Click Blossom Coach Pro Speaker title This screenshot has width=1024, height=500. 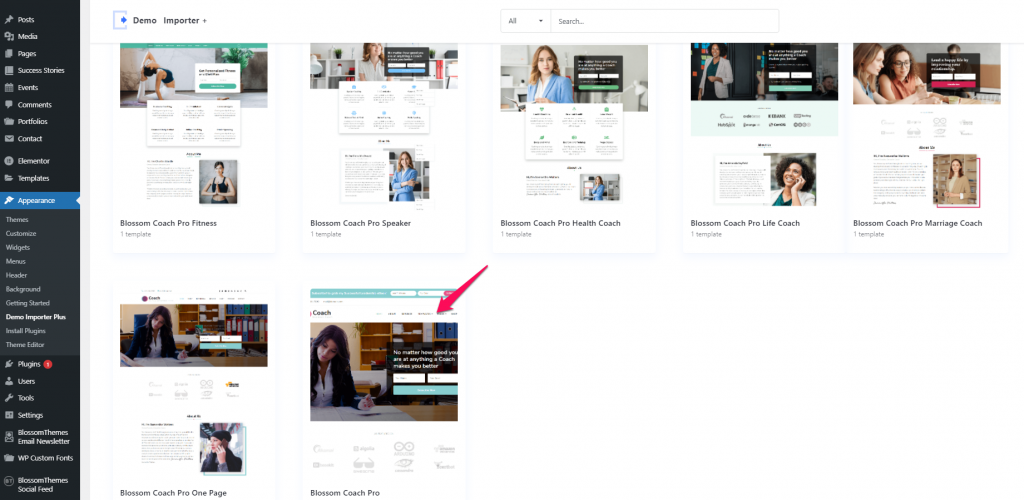tap(360, 223)
